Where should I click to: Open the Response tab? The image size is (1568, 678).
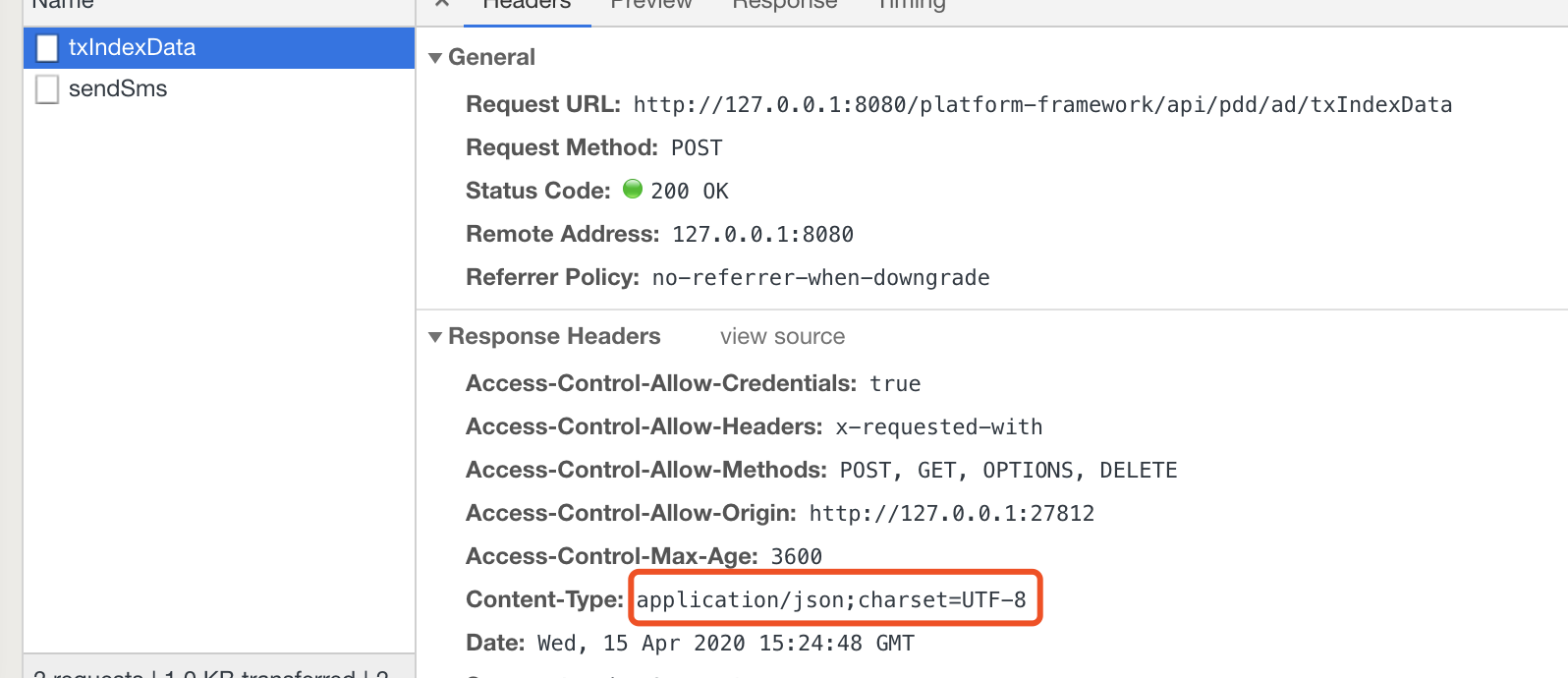[x=785, y=5]
